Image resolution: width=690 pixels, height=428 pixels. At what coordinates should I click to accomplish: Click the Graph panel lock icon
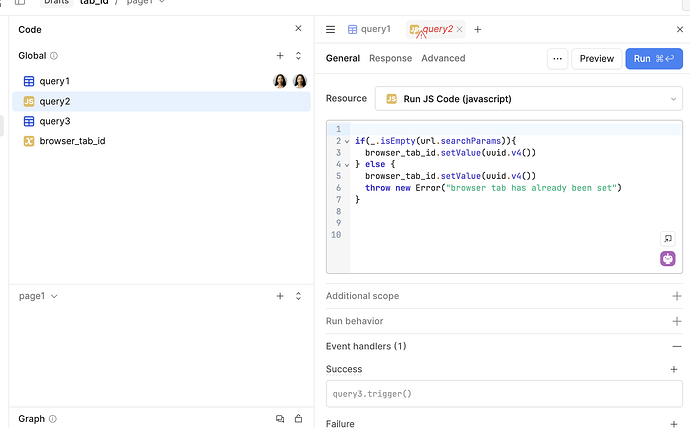pyautogui.click(x=298, y=418)
